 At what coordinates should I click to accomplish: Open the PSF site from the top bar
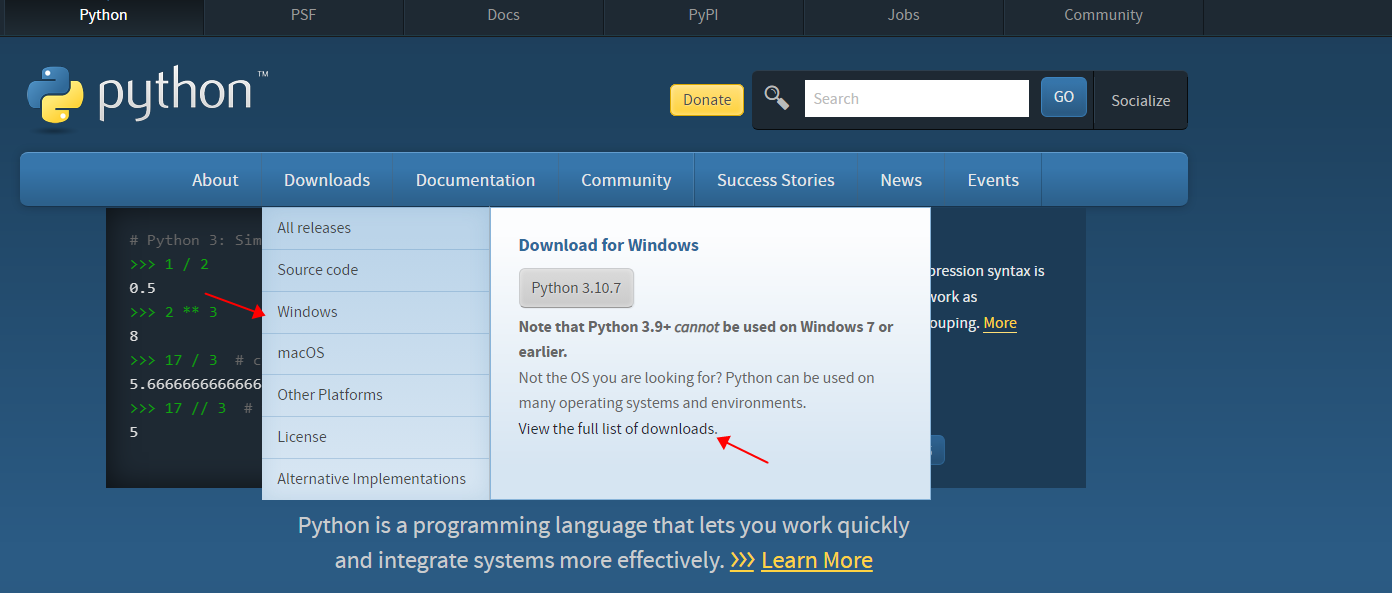(x=302, y=15)
